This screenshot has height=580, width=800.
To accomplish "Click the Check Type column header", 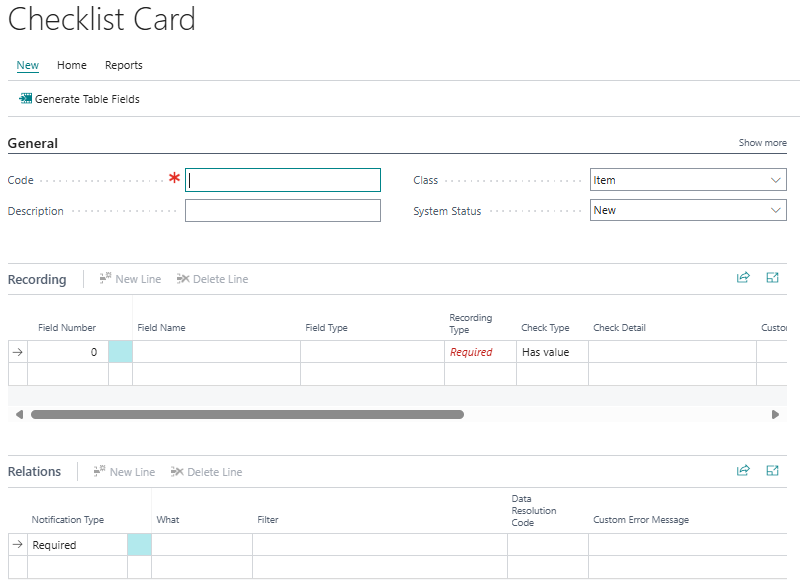I will coord(545,327).
